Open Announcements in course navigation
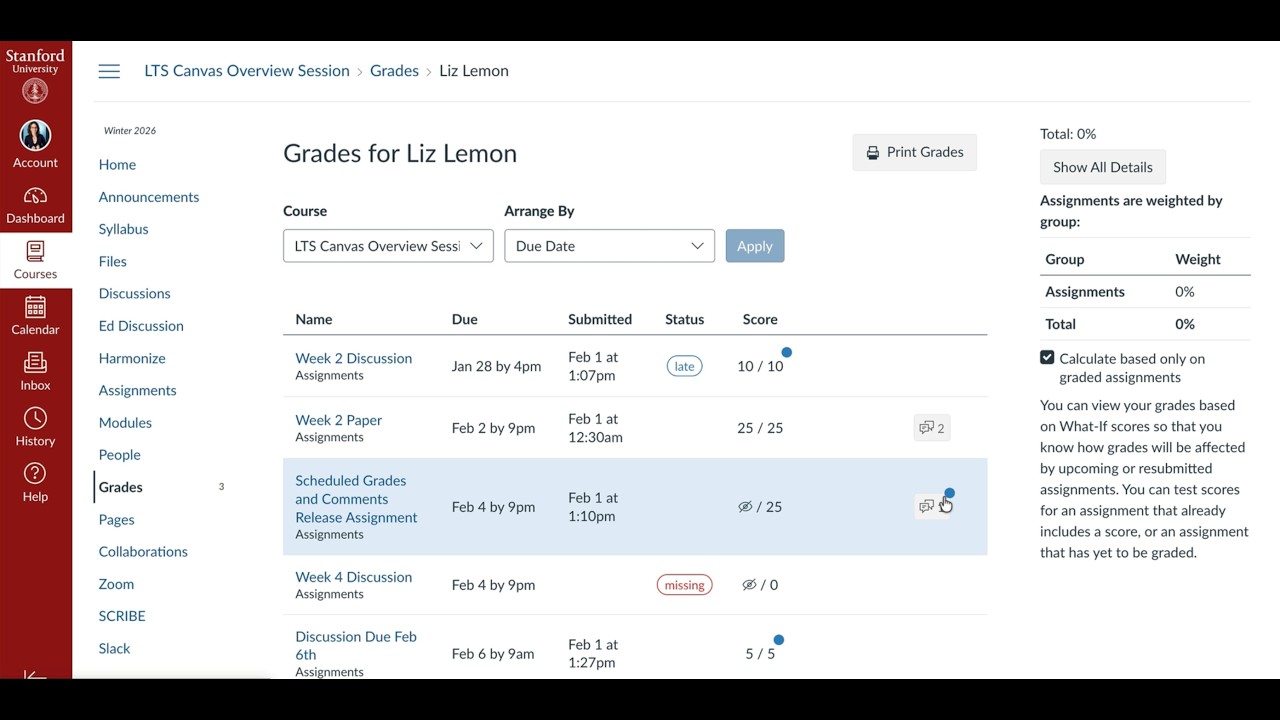The height and width of the screenshot is (720, 1280). (x=149, y=197)
